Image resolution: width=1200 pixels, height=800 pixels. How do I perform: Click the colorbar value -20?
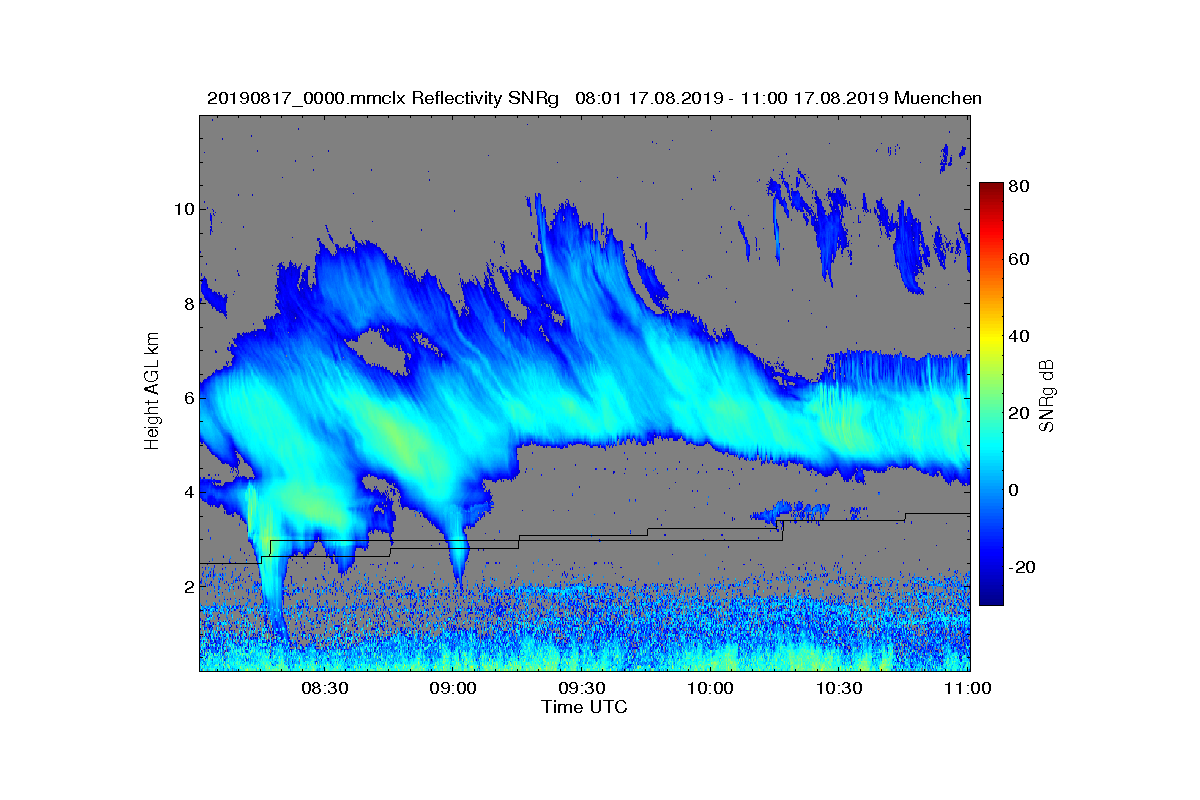click(x=1023, y=567)
